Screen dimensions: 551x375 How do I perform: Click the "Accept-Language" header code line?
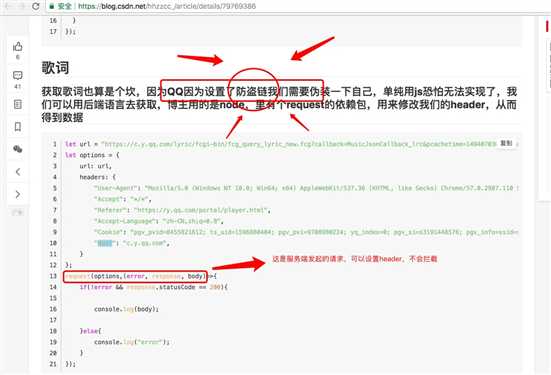point(158,221)
